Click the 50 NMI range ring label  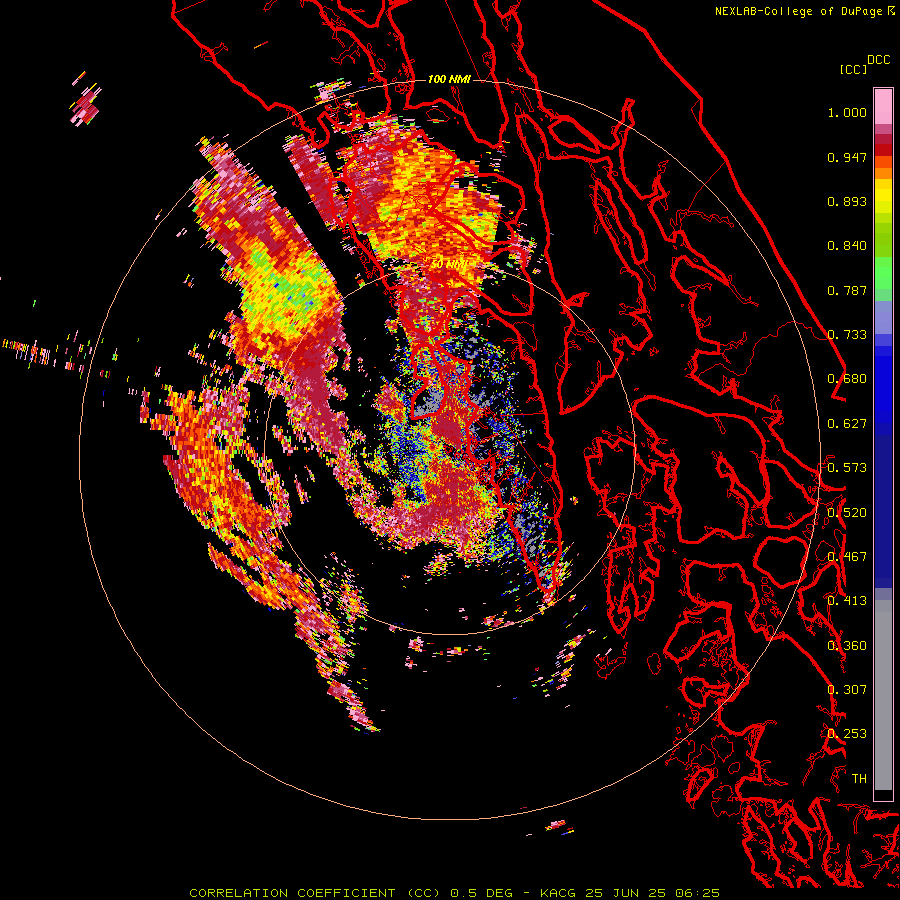point(449,265)
